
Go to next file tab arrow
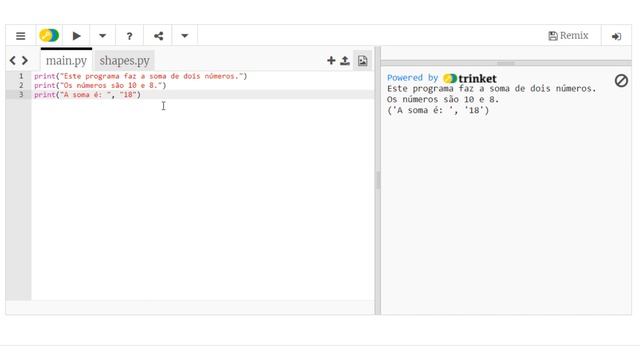click(x=25, y=60)
